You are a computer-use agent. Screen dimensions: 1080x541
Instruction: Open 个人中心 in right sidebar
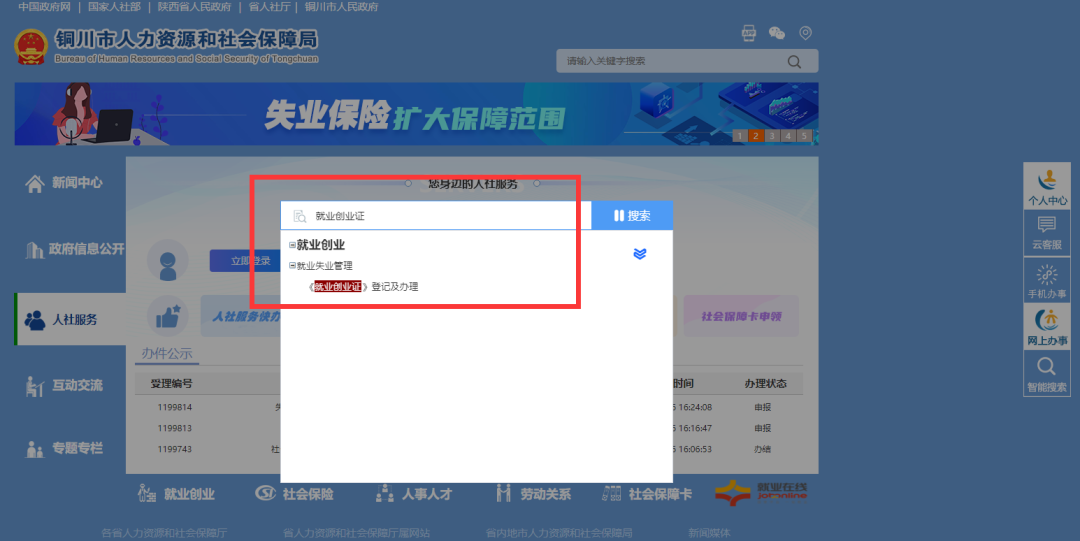click(x=1047, y=187)
